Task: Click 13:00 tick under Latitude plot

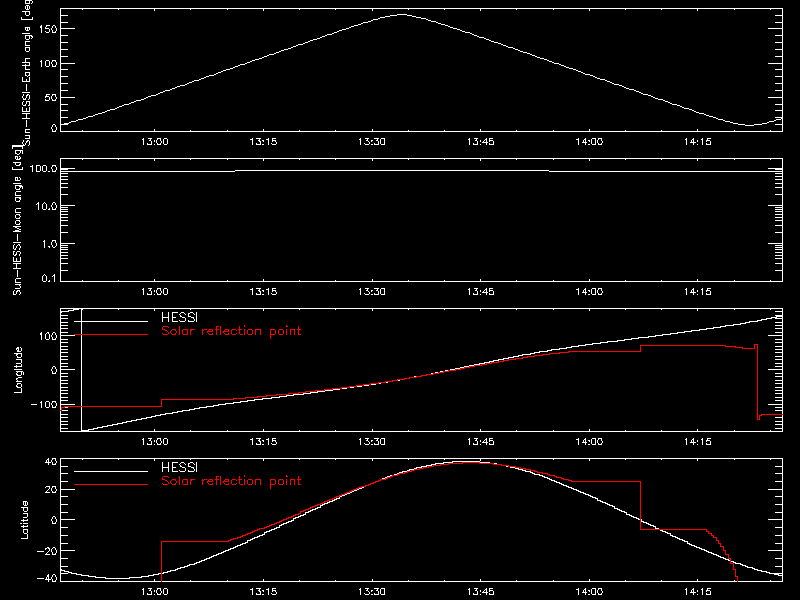Action: 155,592
